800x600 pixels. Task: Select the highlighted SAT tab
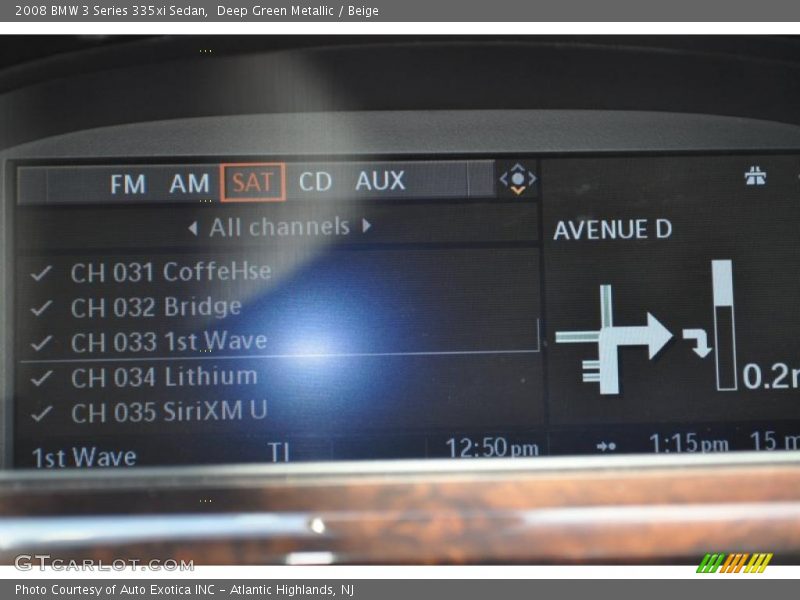(253, 182)
